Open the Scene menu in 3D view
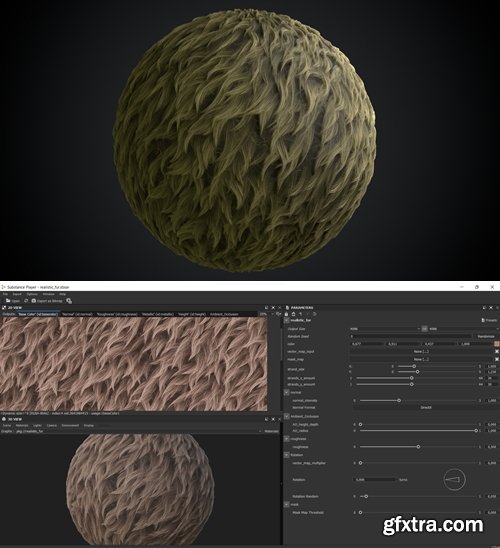Screen dimensions: 500x548 tap(7, 425)
